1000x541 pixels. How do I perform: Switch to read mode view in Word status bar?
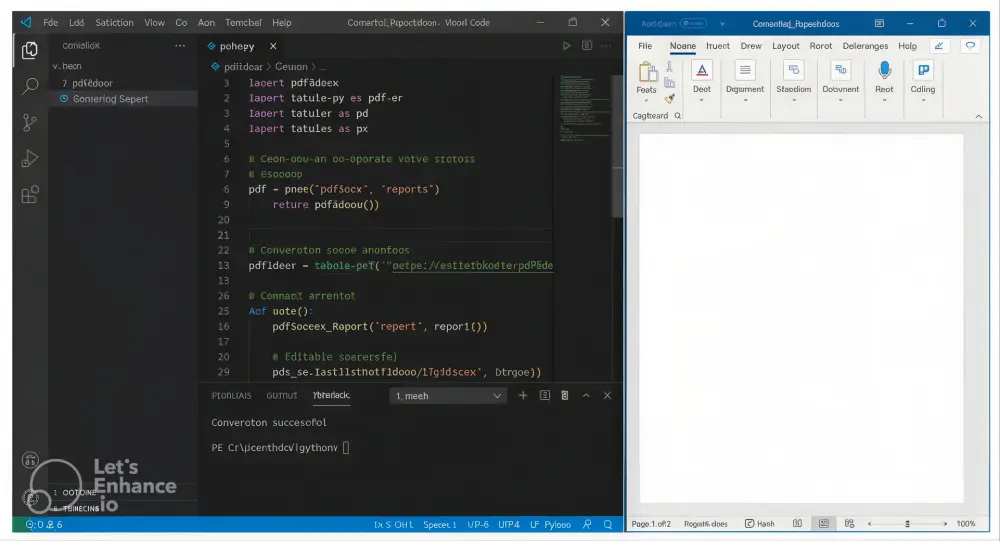(x=797, y=524)
